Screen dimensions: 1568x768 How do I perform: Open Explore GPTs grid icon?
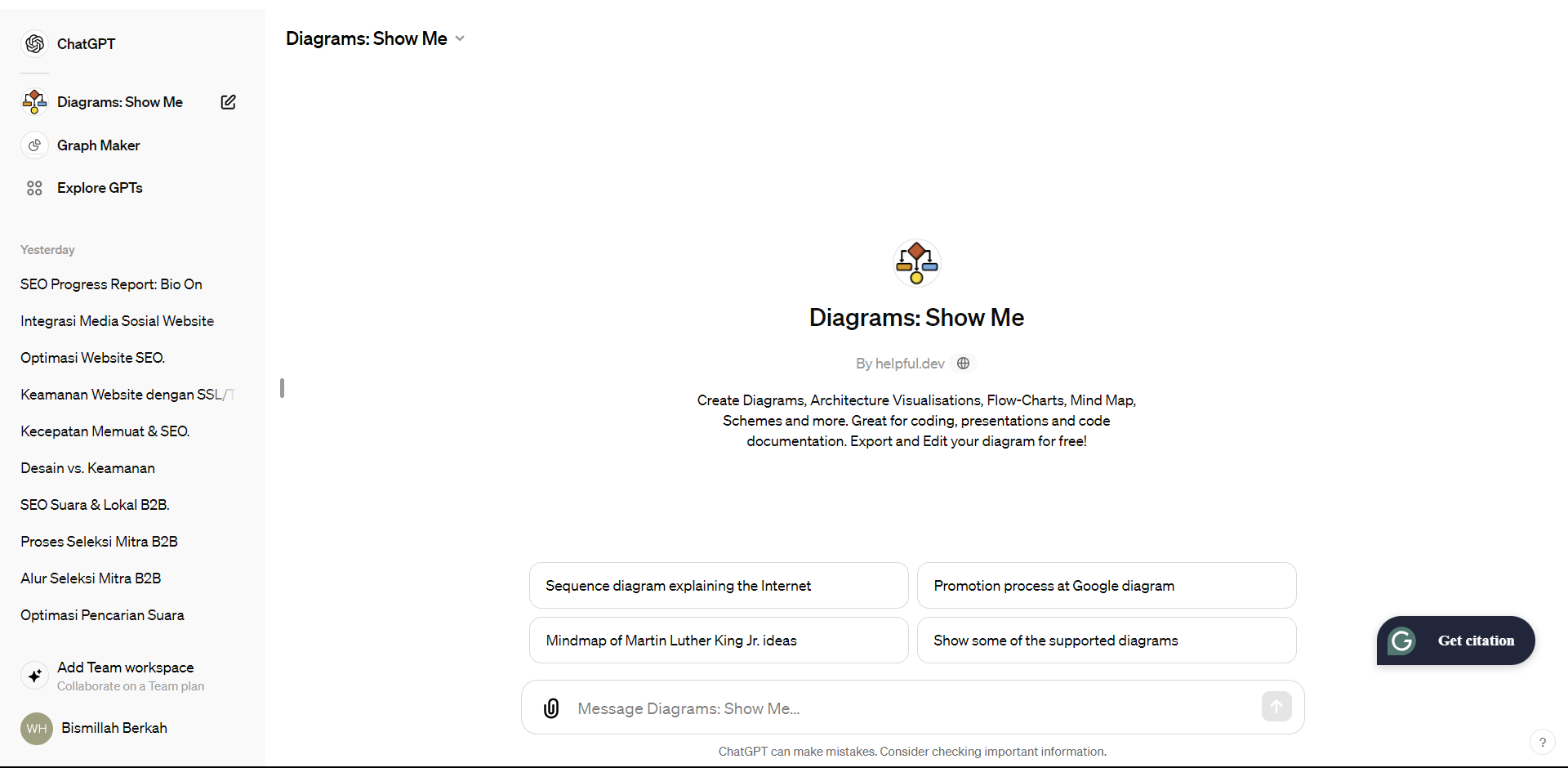(34, 188)
